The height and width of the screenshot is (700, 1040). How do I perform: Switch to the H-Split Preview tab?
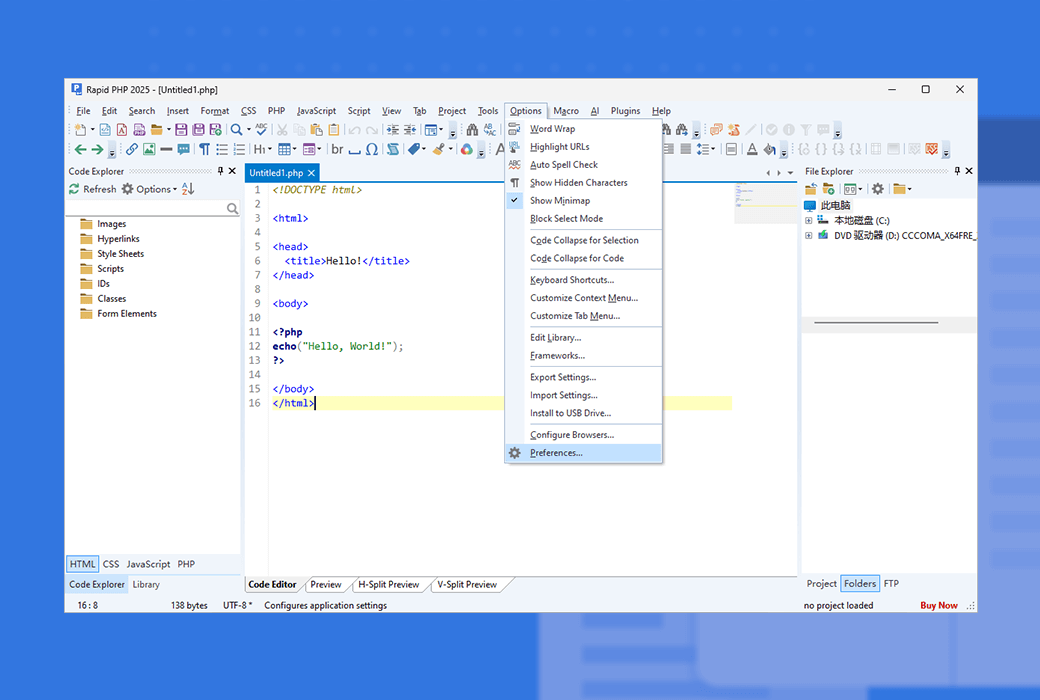pos(389,585)
